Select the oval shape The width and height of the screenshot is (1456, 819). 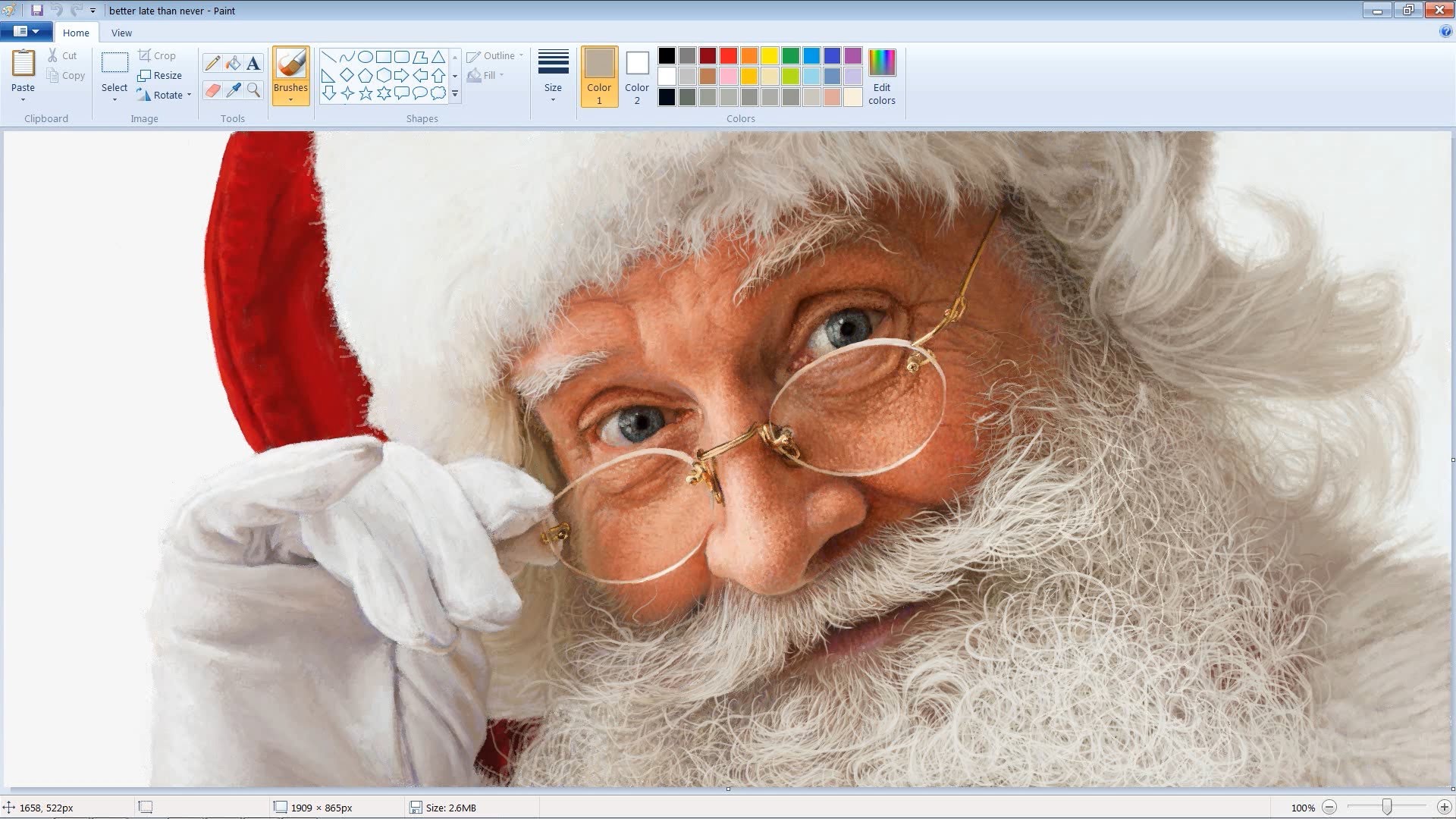tap(365, 55)
